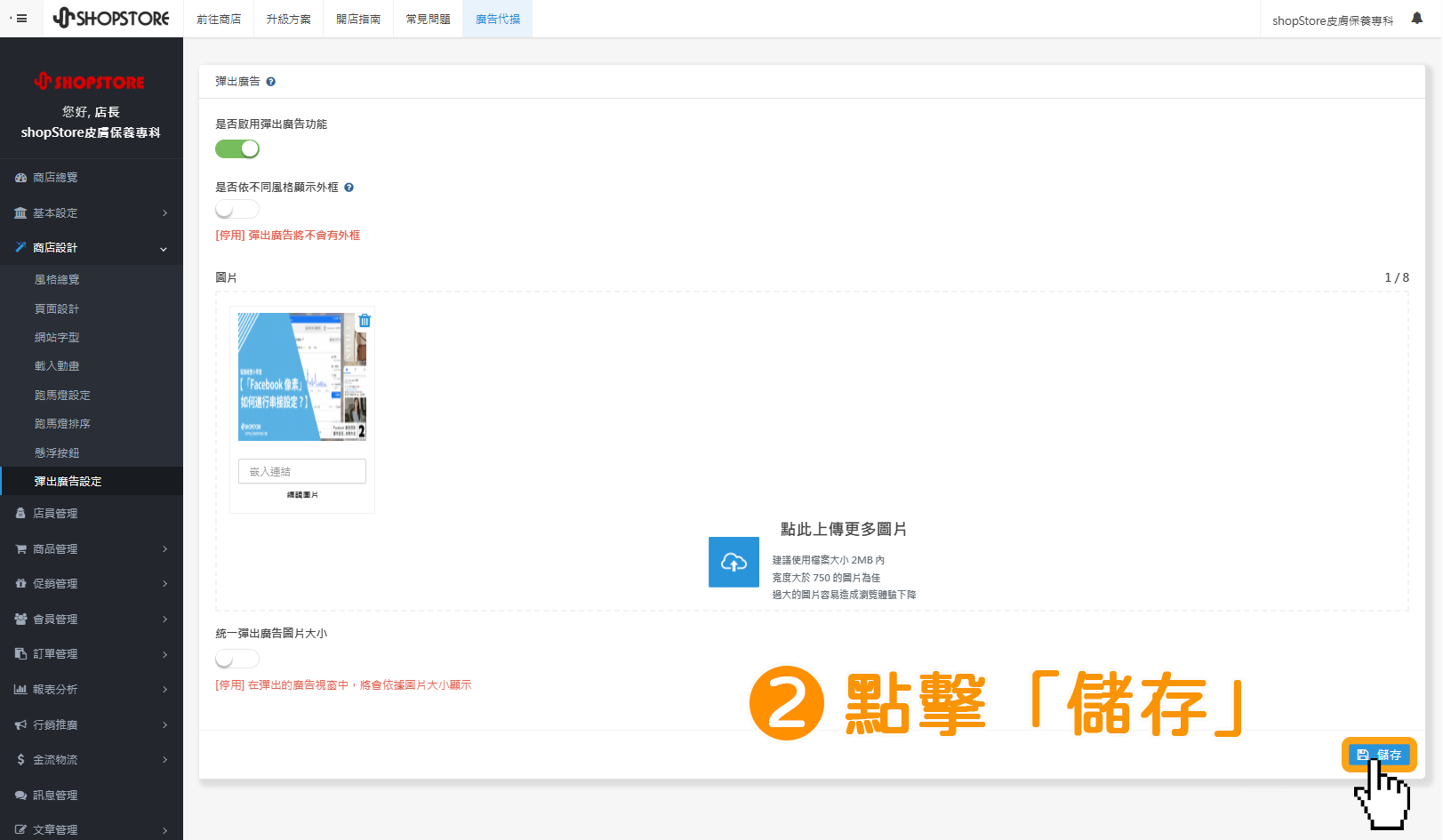Click the 金流物流 dollar icon
The width and height of the screenshot is (1443, 840).
click(x=20, y=760)
